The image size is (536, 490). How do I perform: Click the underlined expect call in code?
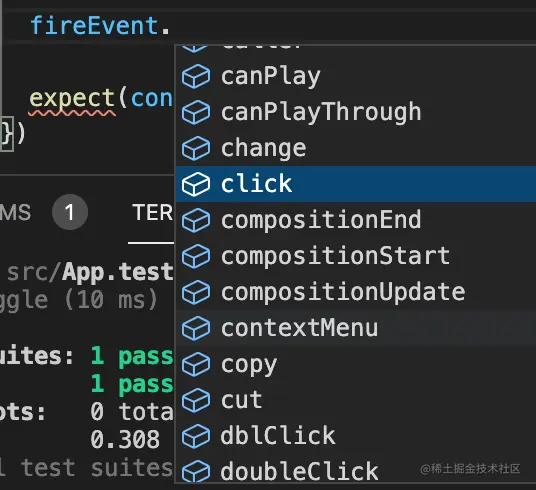point(72,98)
